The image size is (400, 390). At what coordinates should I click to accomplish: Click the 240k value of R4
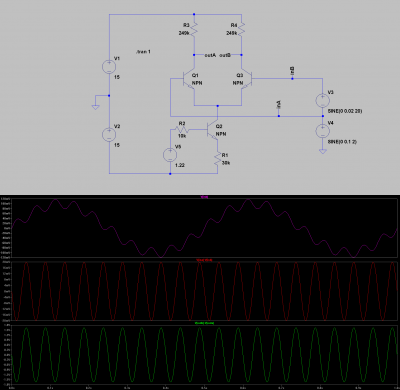232,33
